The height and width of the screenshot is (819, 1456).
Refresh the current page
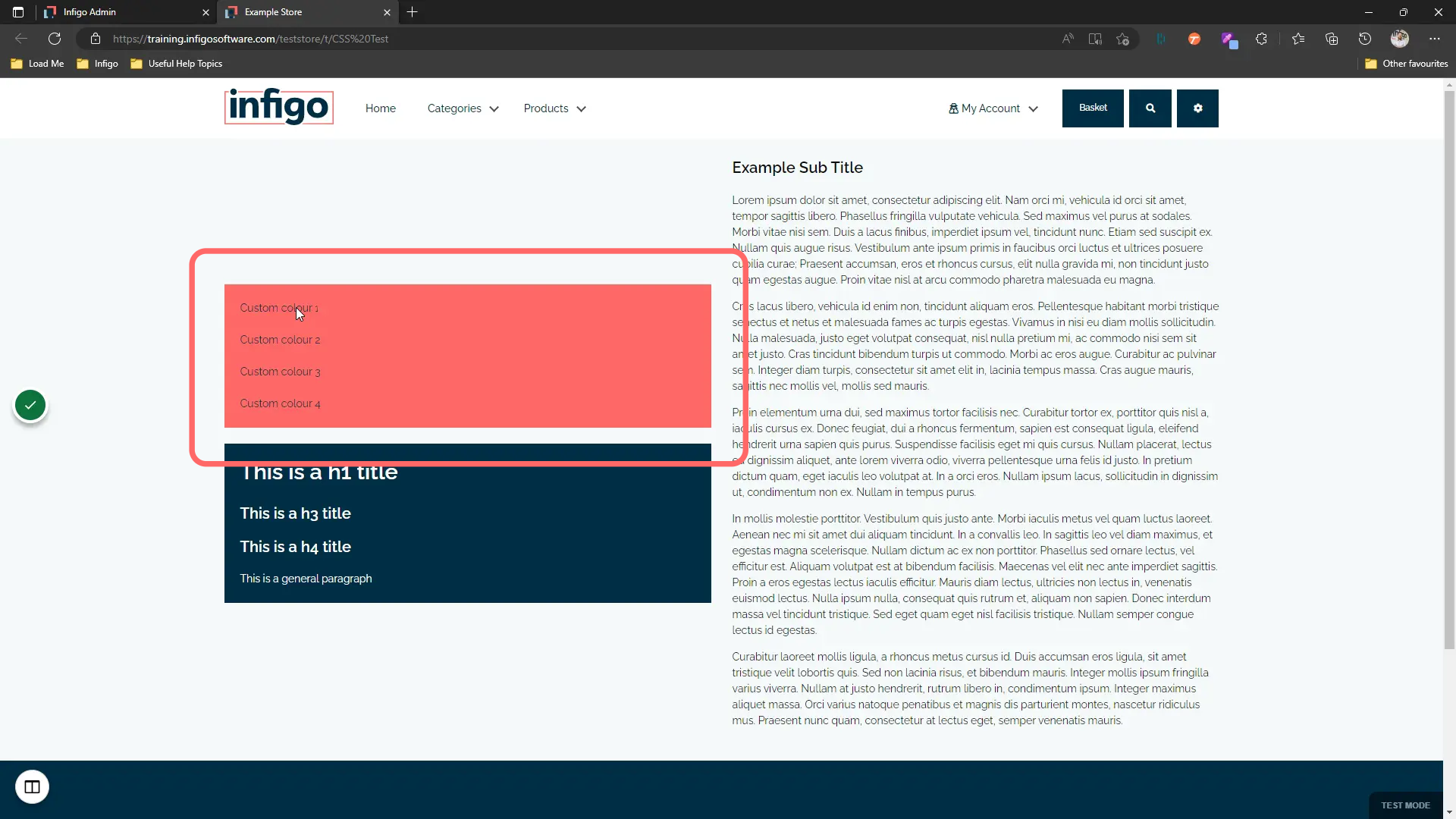coord(55,39)
